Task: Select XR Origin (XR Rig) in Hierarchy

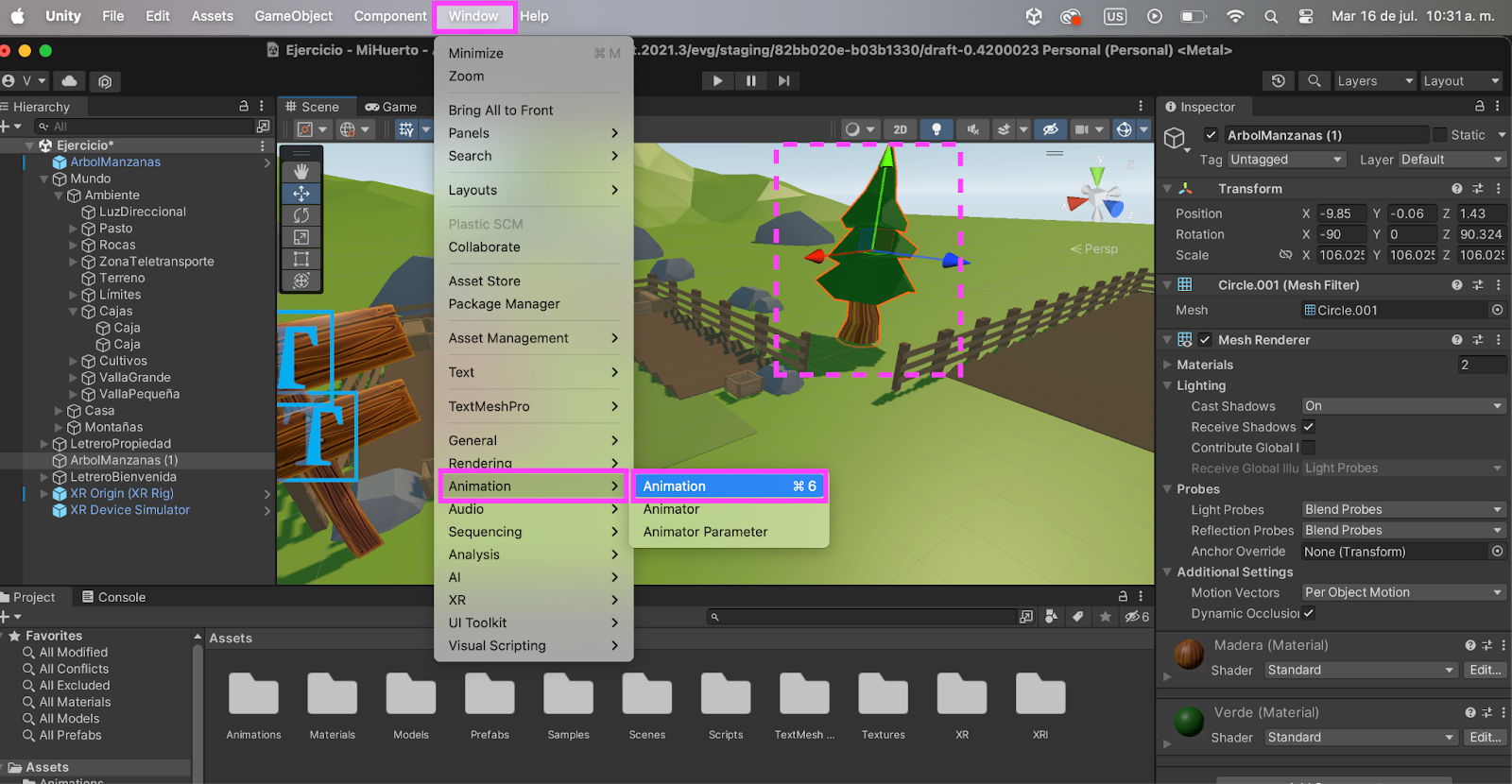Action: (x=122, y=493)
